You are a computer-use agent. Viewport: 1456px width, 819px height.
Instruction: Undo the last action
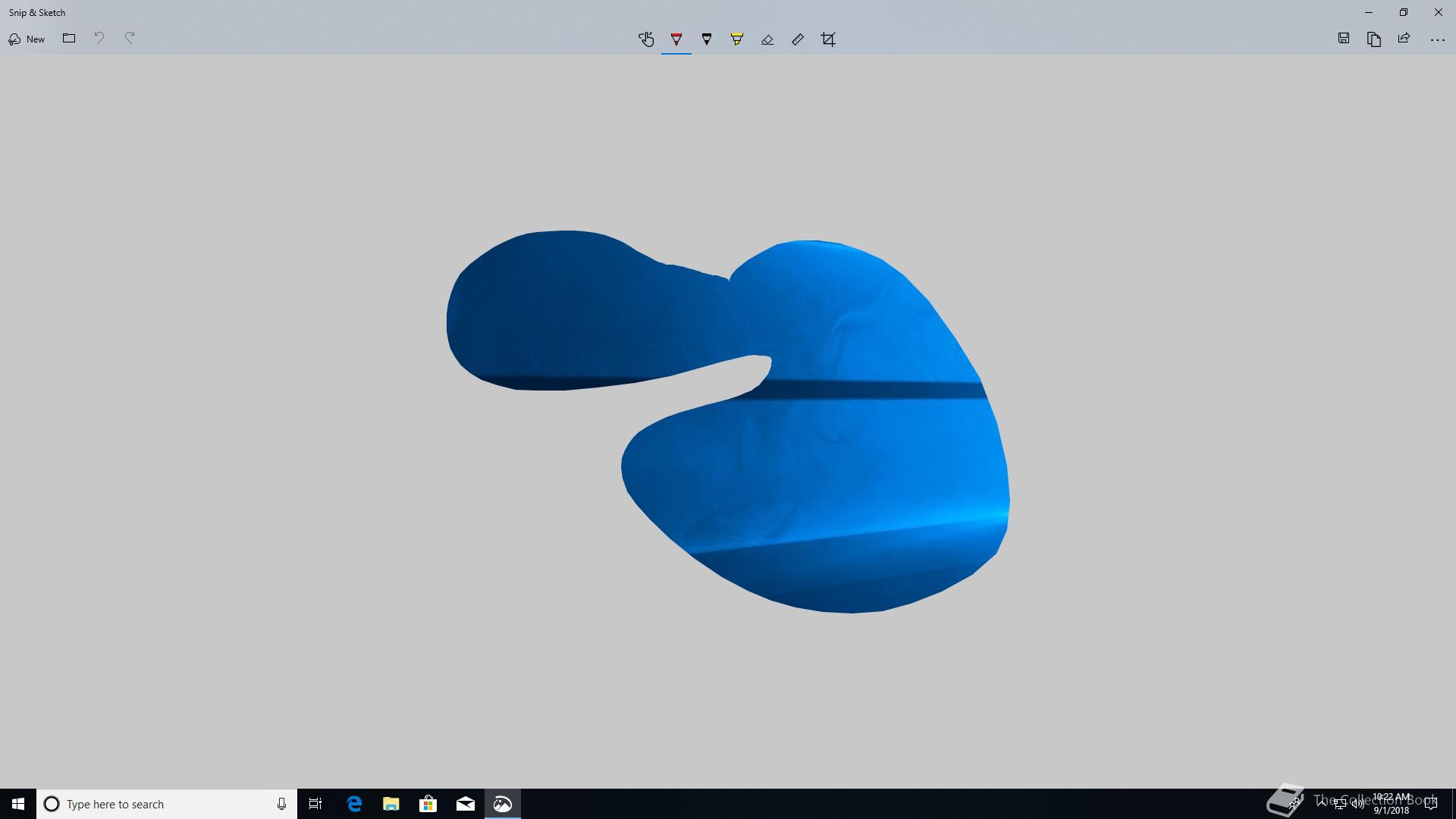click(x=99, y=38)
